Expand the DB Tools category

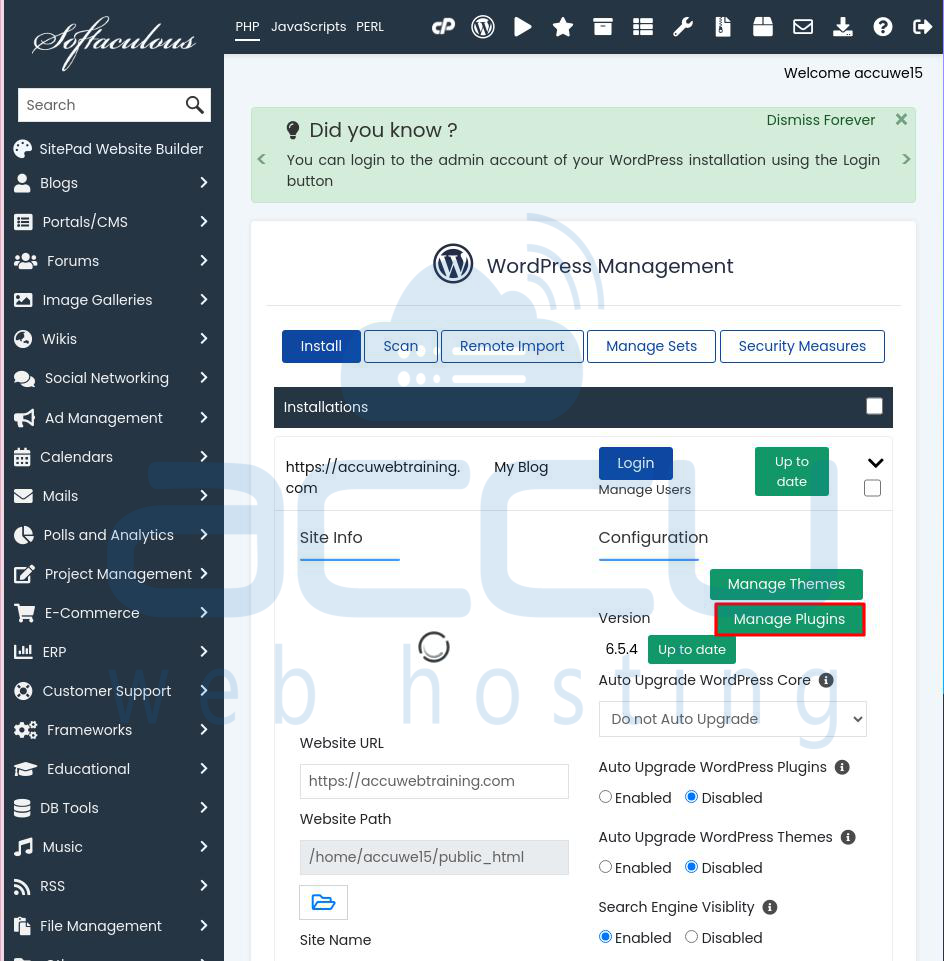click(204, 808)
